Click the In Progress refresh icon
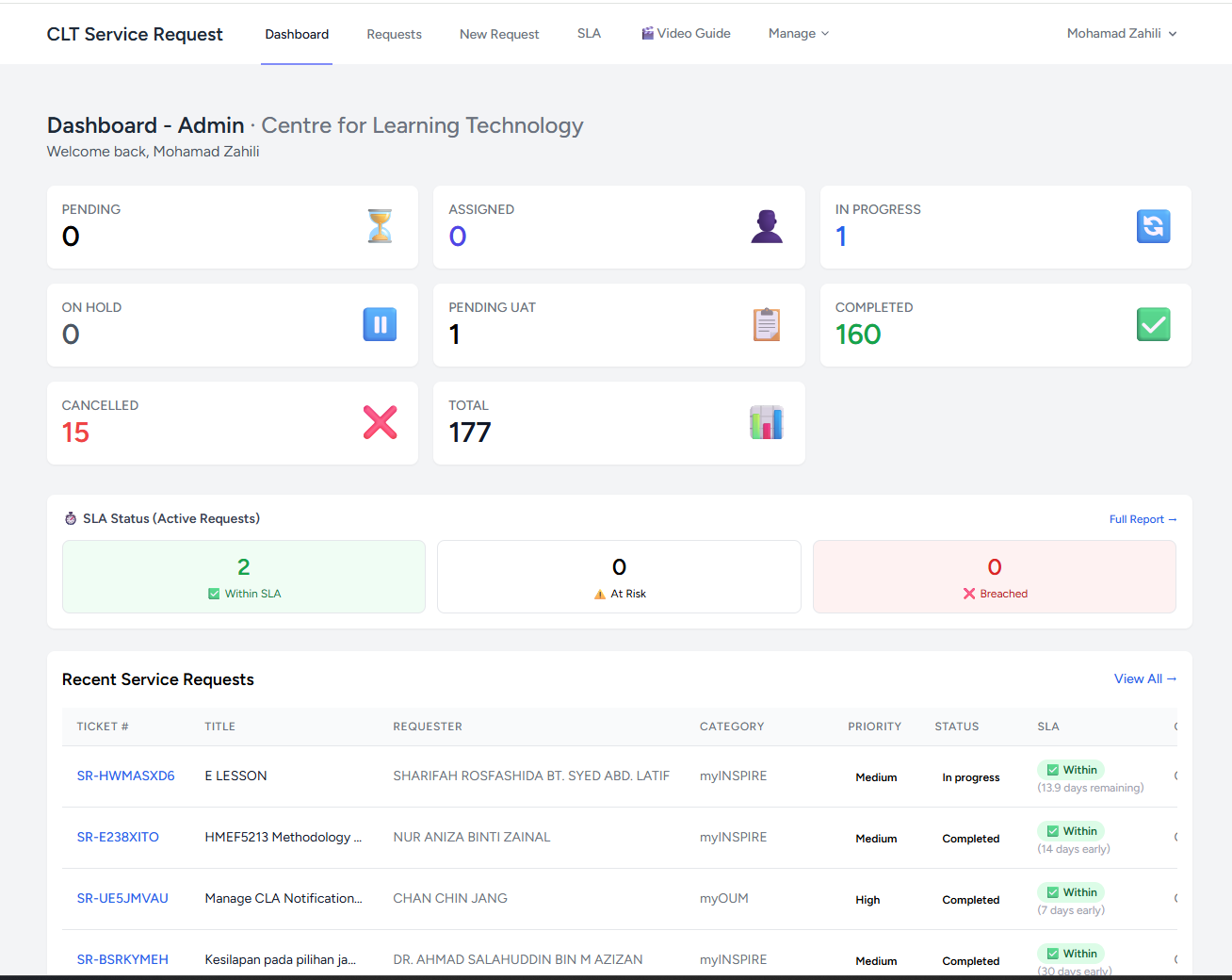The height and width of the screenshot is (980, 1232). tap(1153, 226)
